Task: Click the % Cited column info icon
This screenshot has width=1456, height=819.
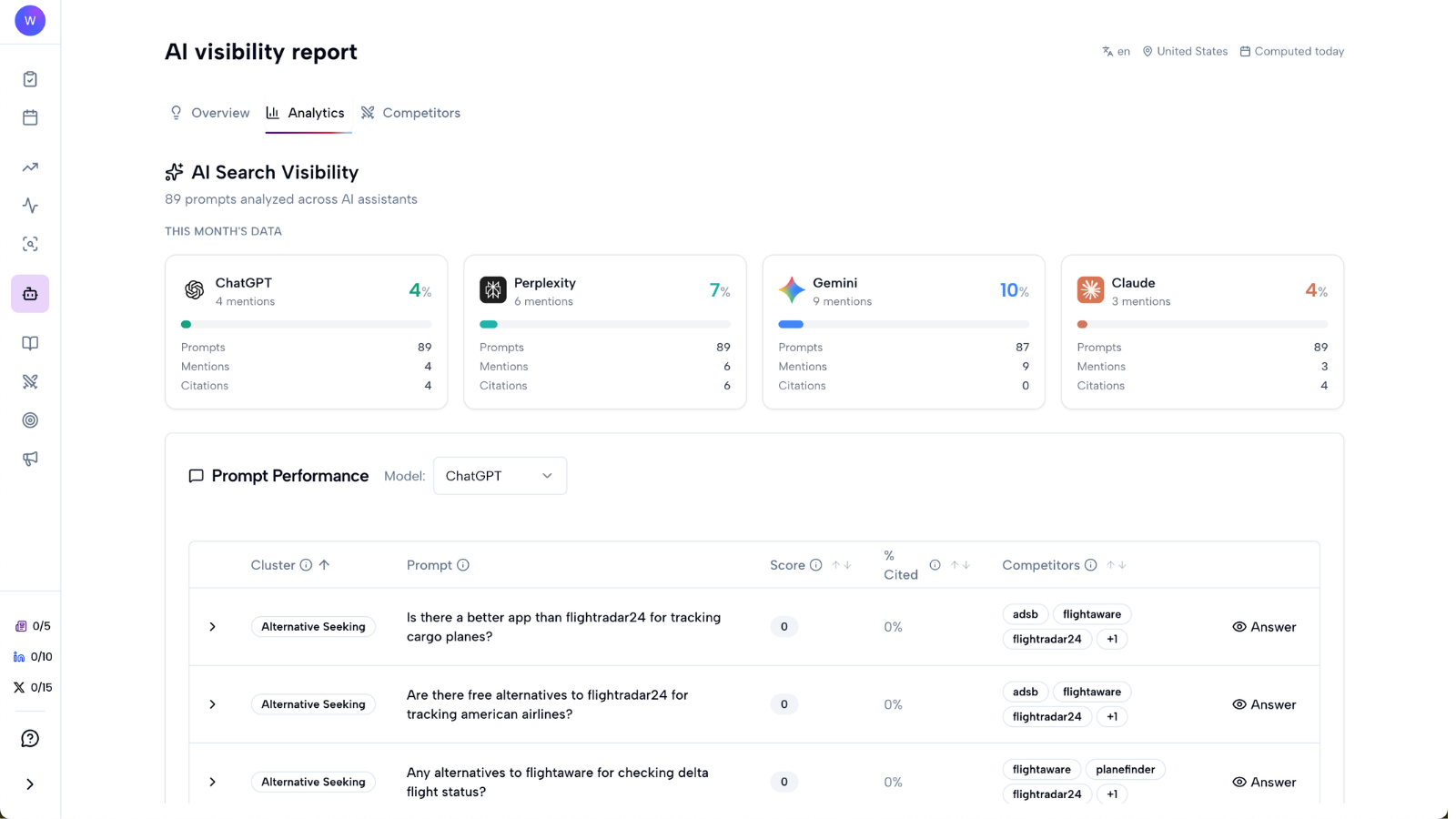Action: click(935, 565)
